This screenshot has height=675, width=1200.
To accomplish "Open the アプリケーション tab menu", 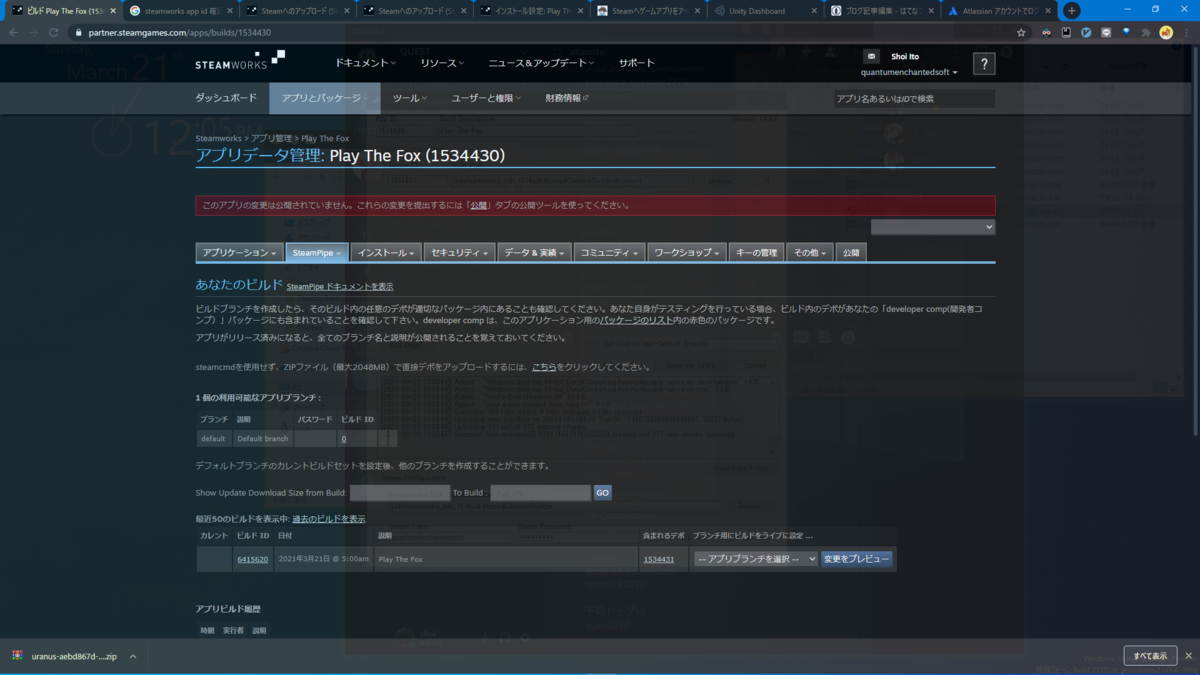I will pyautogui.click(x=239, y=253).
